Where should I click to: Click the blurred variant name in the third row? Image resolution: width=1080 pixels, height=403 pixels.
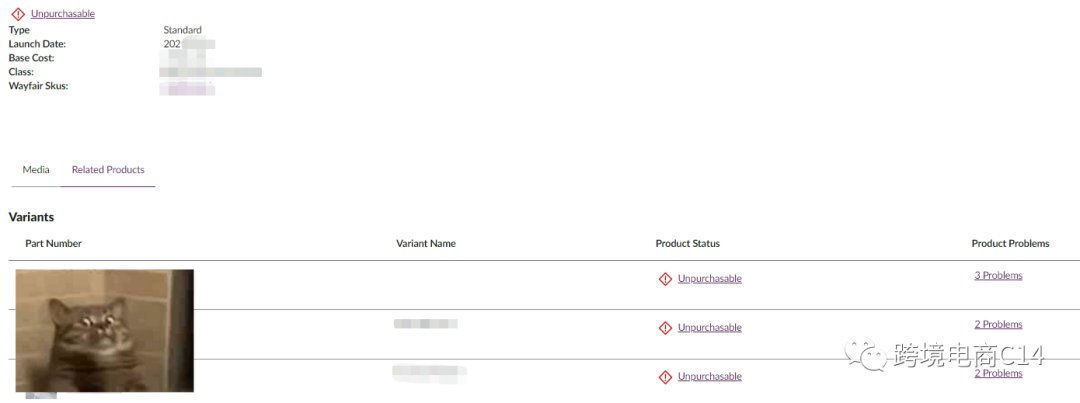[x=429, y=373]
